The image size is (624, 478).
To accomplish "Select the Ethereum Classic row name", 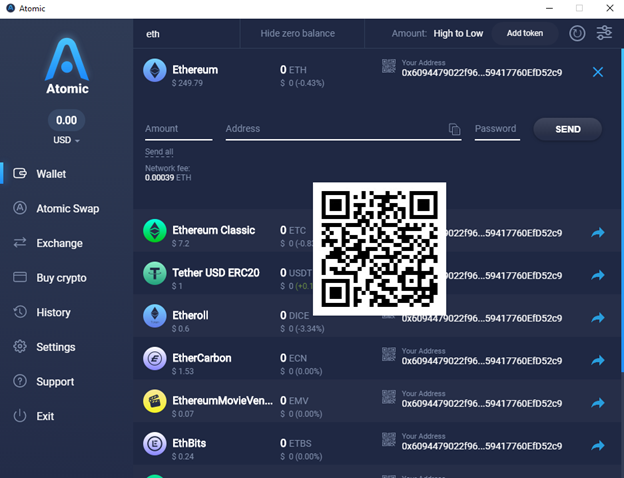I will [x=213, y=230].
